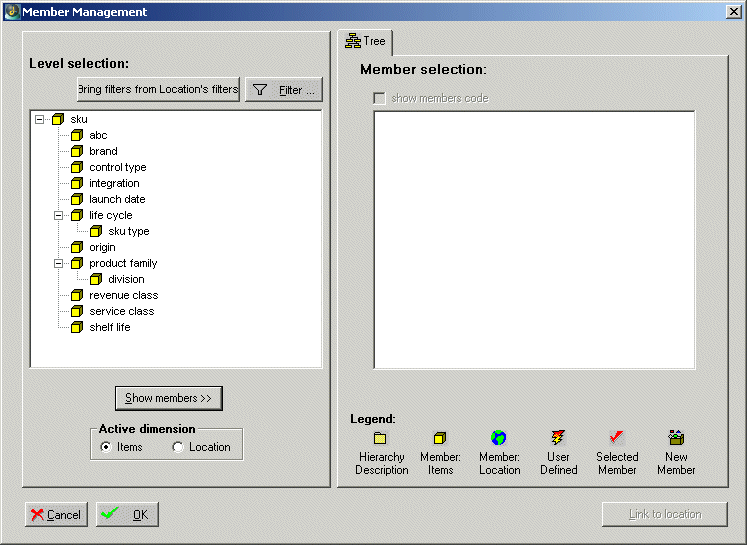The width and height of the screenshot is (747, 545).
Task: Click the cube icon beside control type
Action: tap(77, 167)
